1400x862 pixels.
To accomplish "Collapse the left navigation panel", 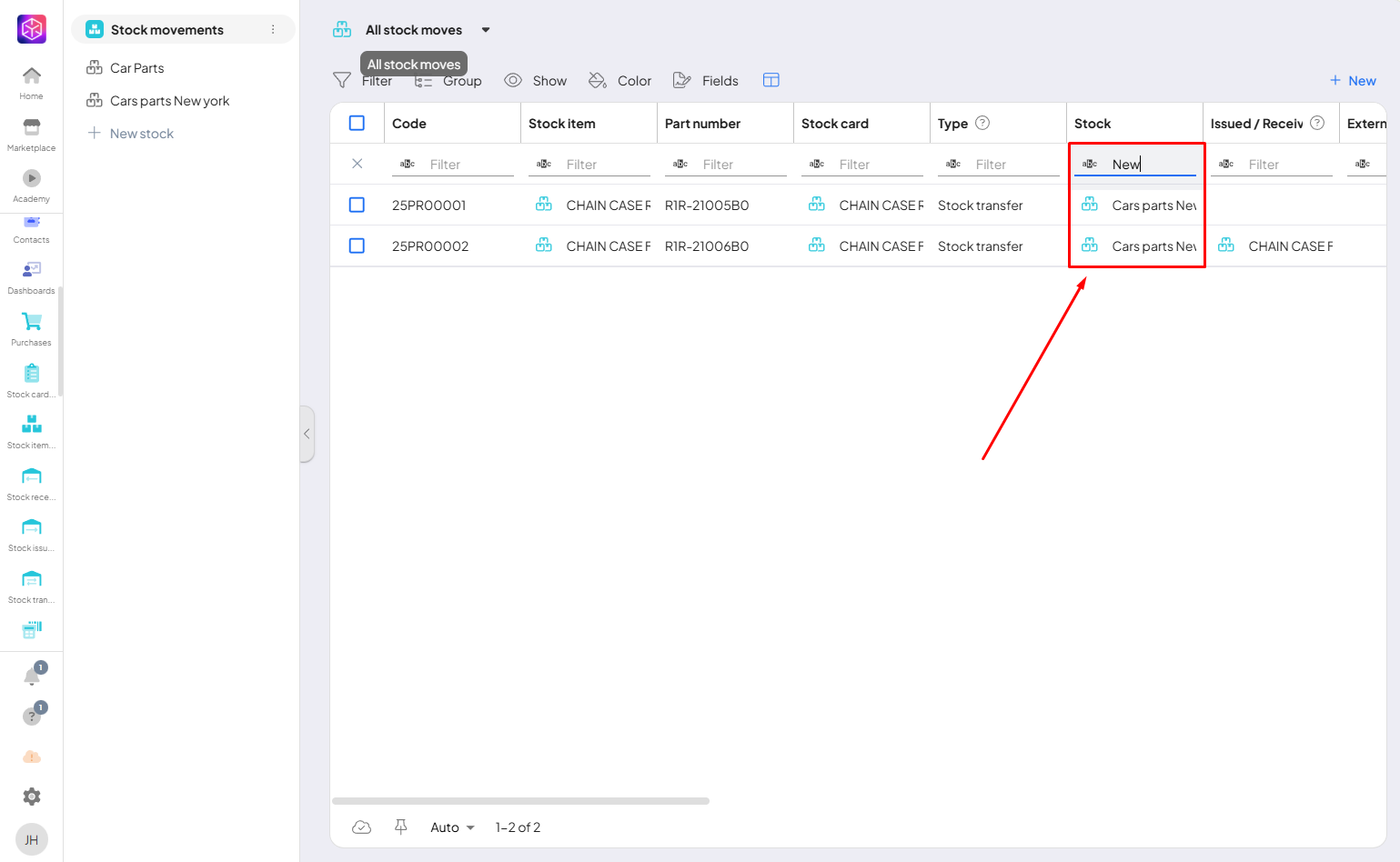I will 307,434.
